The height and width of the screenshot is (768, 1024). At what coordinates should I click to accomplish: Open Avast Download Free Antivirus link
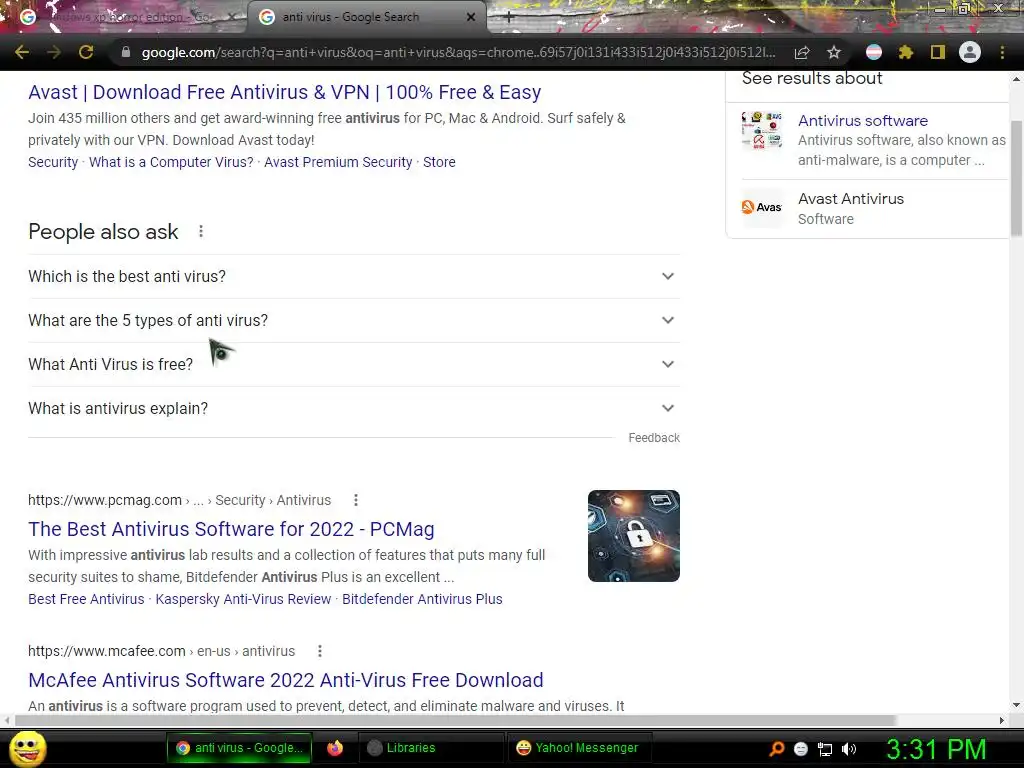click(x=285, y=92)
